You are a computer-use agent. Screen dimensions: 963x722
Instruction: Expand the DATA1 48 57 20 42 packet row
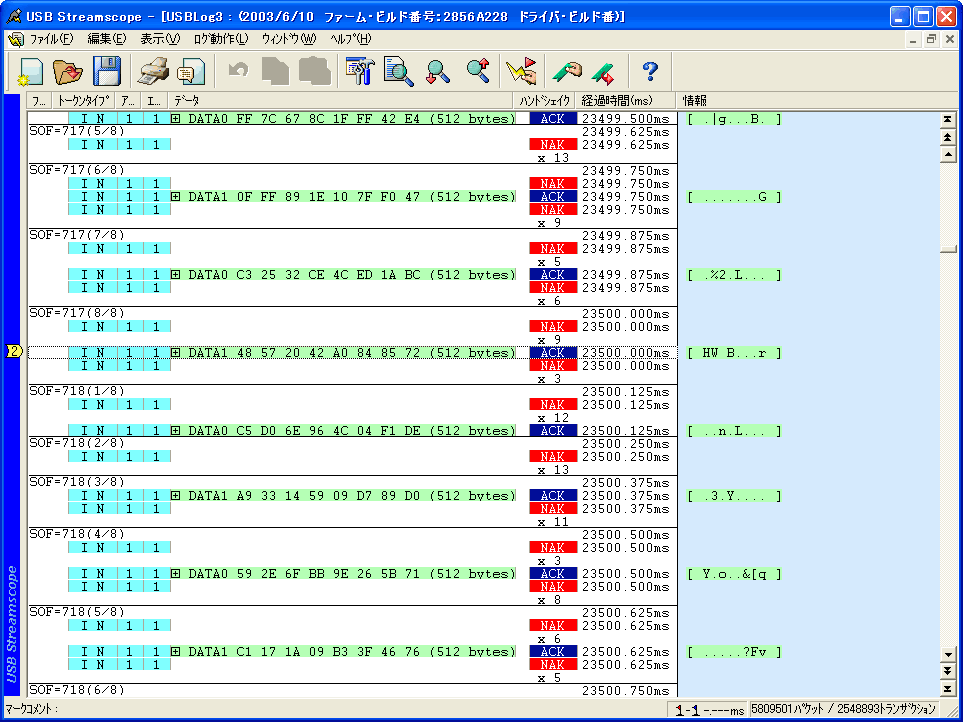pyautogui.click(x=176, y=352)
